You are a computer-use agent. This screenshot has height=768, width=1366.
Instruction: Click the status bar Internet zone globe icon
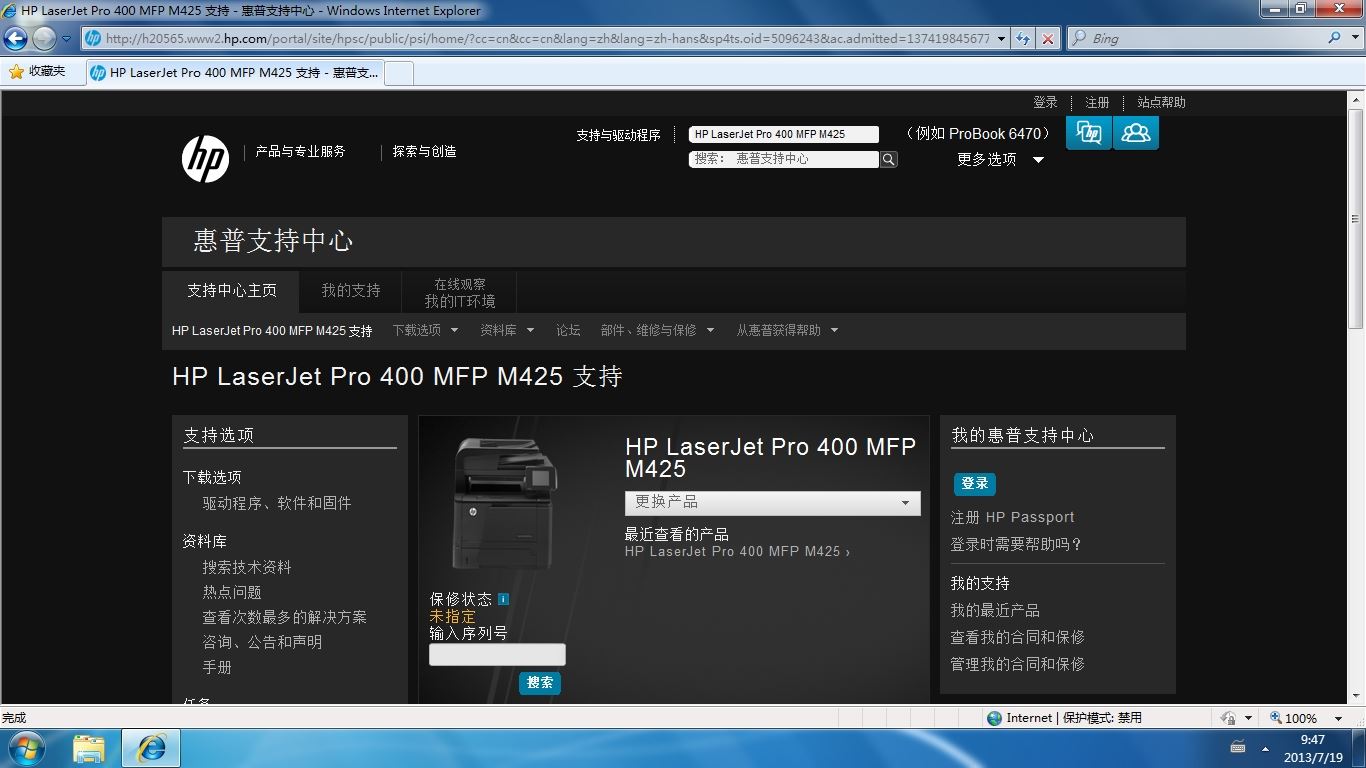pos(994,718)
